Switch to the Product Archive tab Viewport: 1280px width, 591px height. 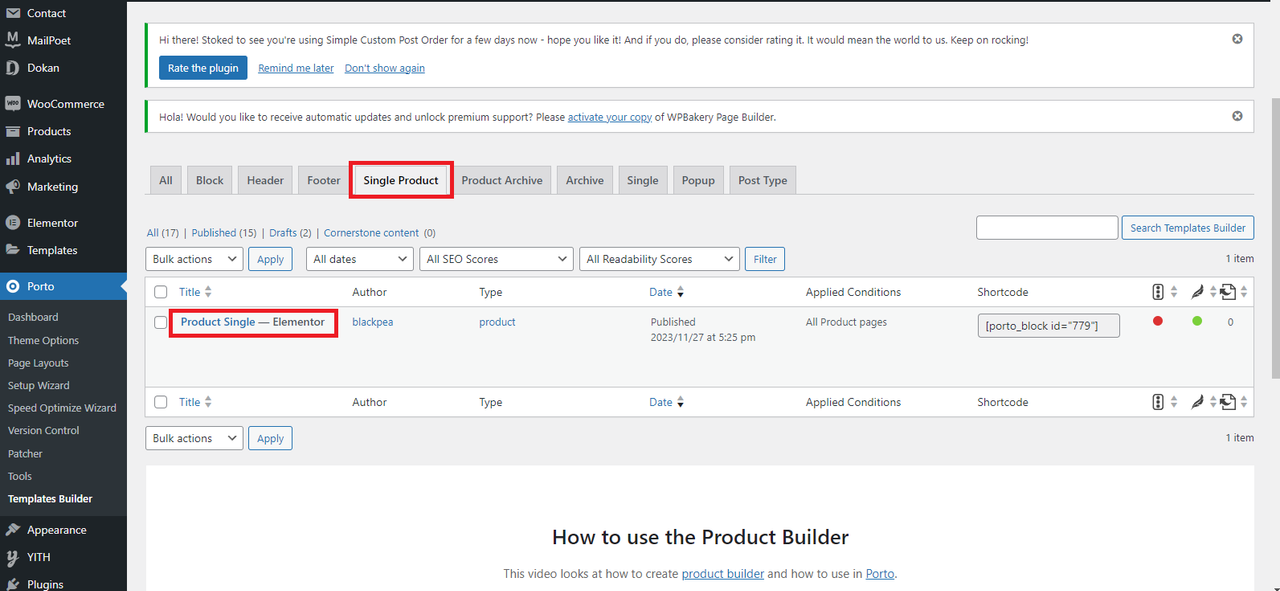(x=502, y=180)
